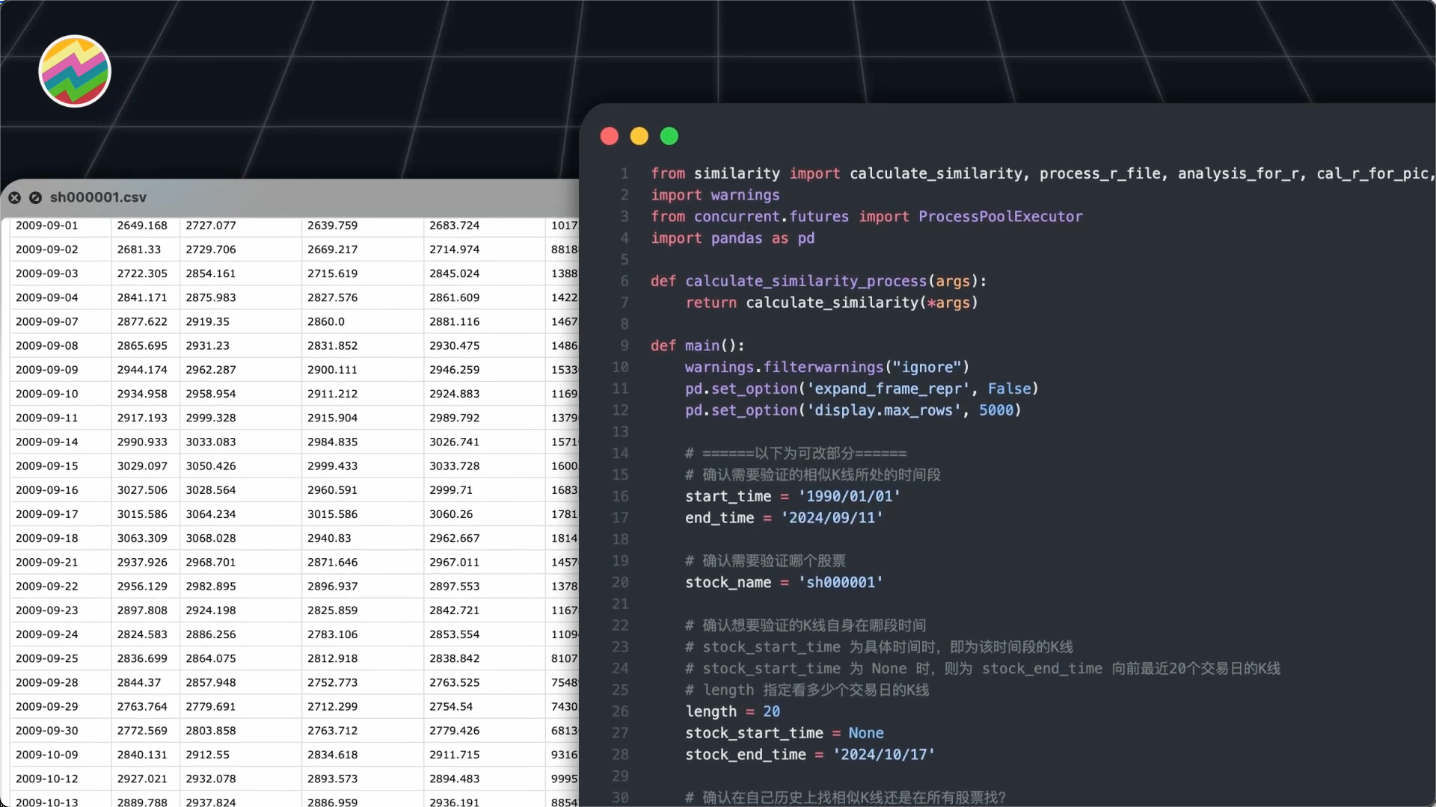
Task: Place cursor on 'import warnings' code line
Action: pyautogui.click(x=715, y=195)
